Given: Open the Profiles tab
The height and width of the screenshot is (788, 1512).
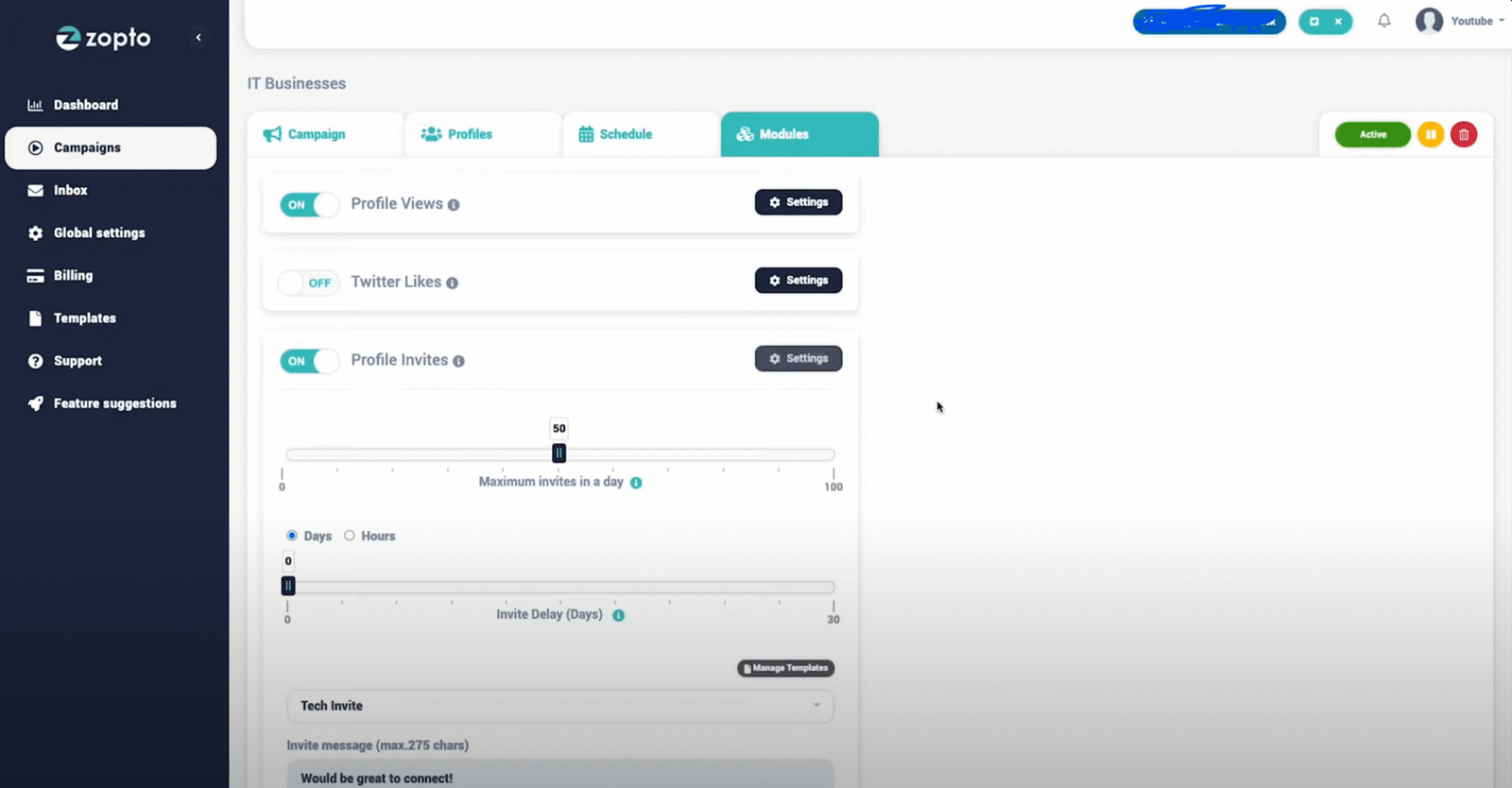Looking at the screenshot, I should [x=457, y=134].
